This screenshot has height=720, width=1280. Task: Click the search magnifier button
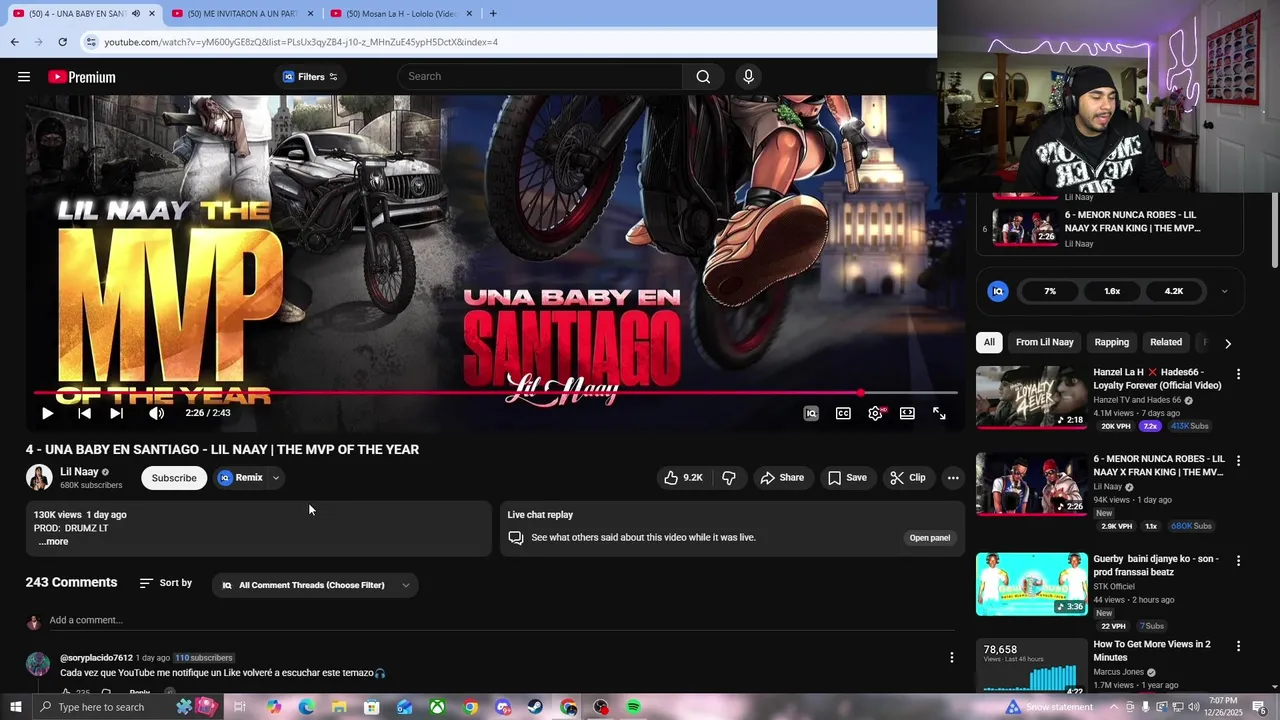[703, 77]
